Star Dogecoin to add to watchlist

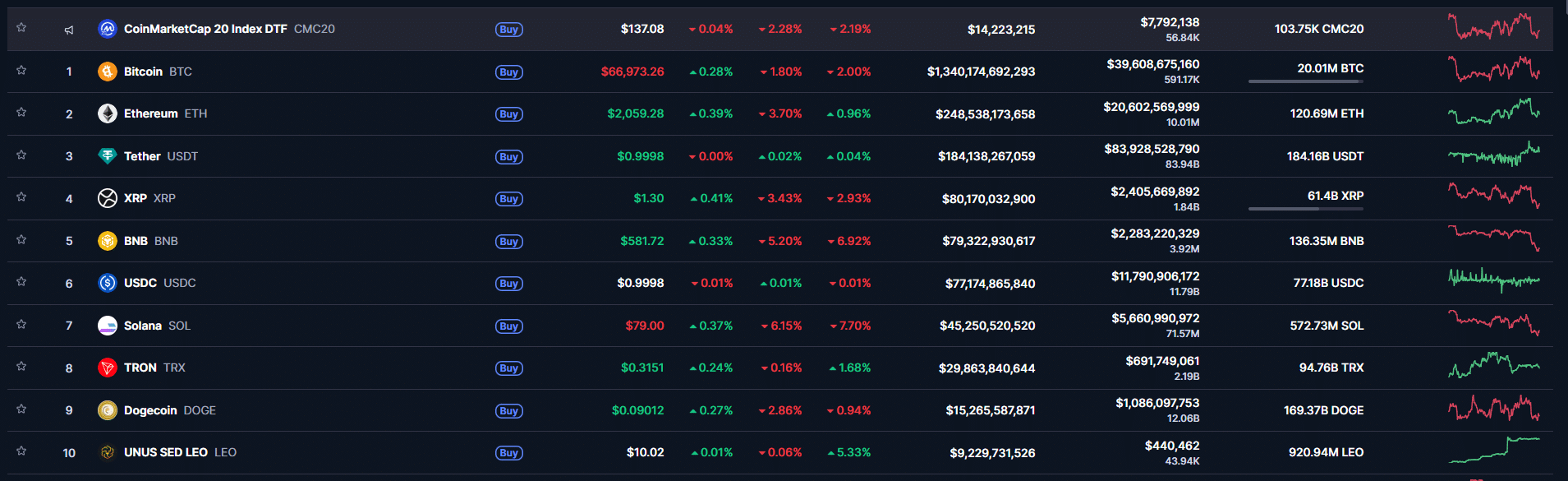[x=21, y=409]
